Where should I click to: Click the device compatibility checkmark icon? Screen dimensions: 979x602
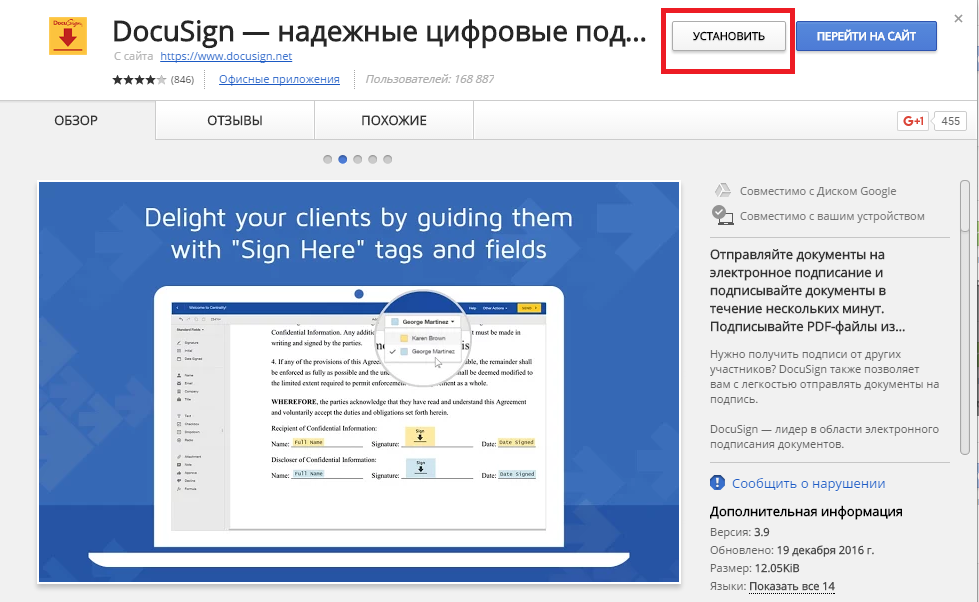722,215
